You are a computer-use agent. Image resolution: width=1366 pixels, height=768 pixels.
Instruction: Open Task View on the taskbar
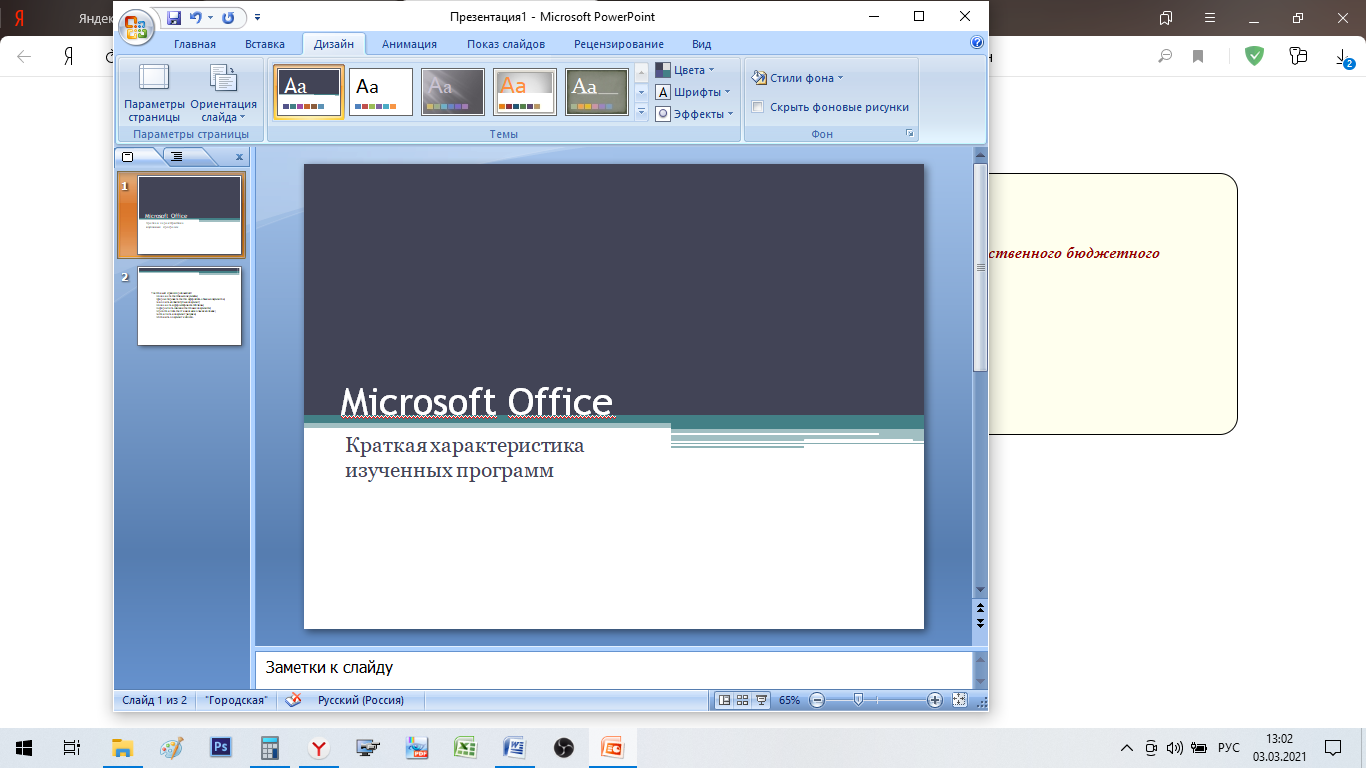point(72,747)
